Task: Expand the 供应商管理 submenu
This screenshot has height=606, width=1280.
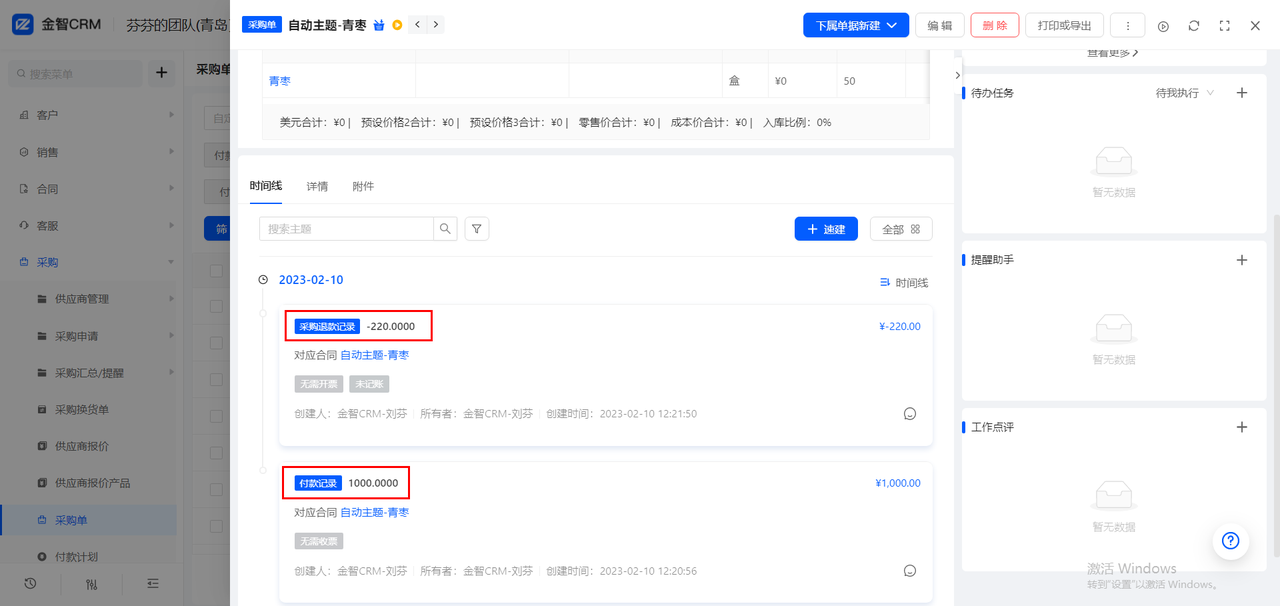Action: pyautogui.click(x=92, y=299)
